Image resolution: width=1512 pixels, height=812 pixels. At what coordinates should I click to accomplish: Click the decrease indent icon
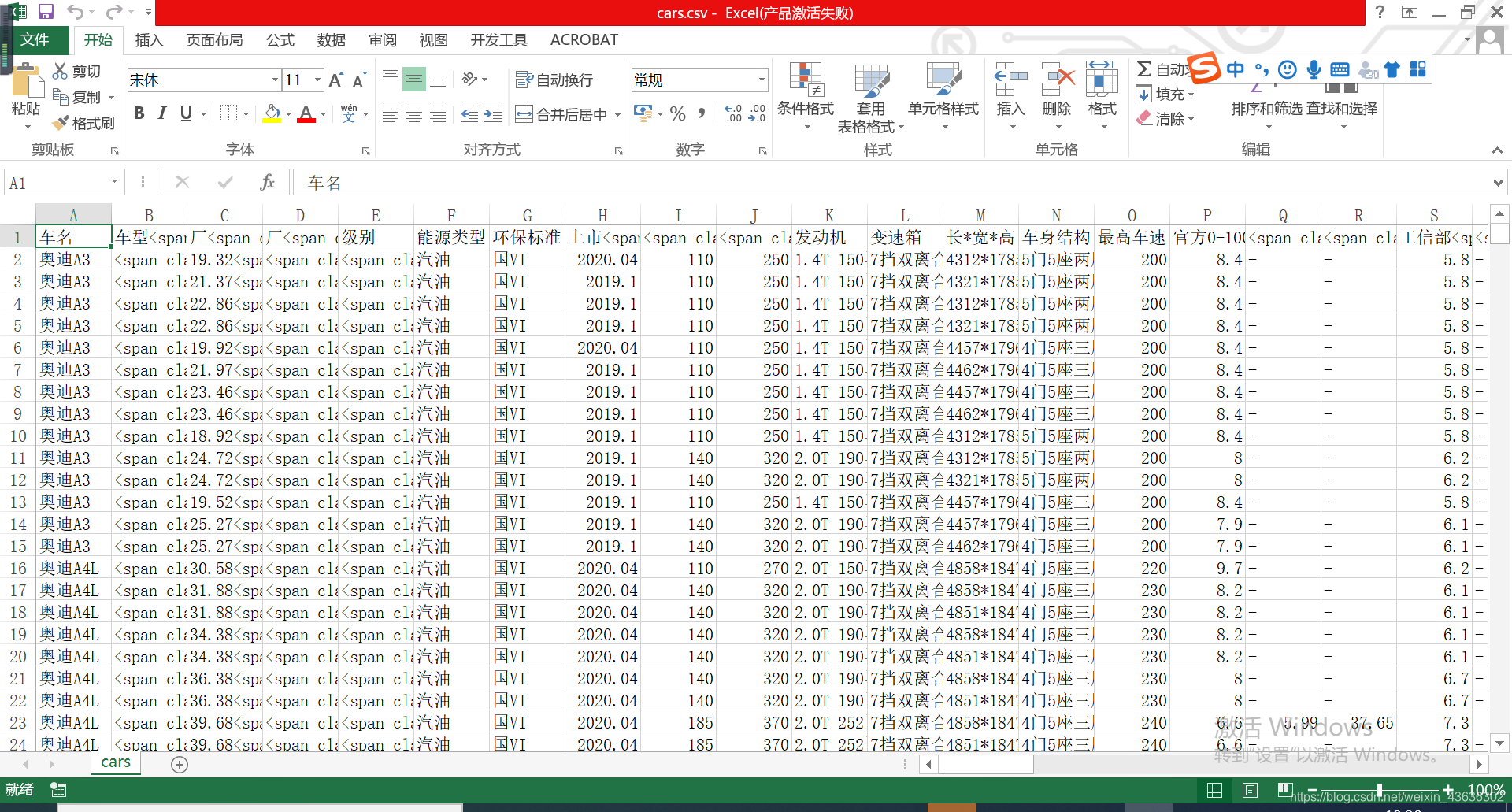[x=469, y=114]
